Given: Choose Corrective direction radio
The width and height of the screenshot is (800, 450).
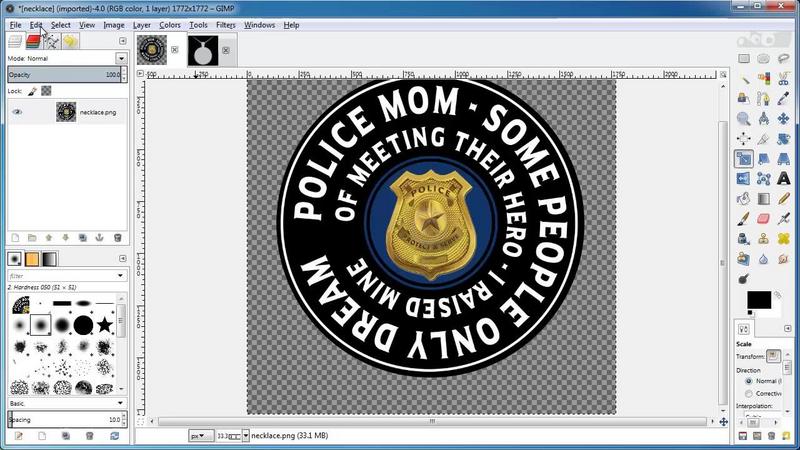Looking at the screenshot, I should click(x=749, y=393).
